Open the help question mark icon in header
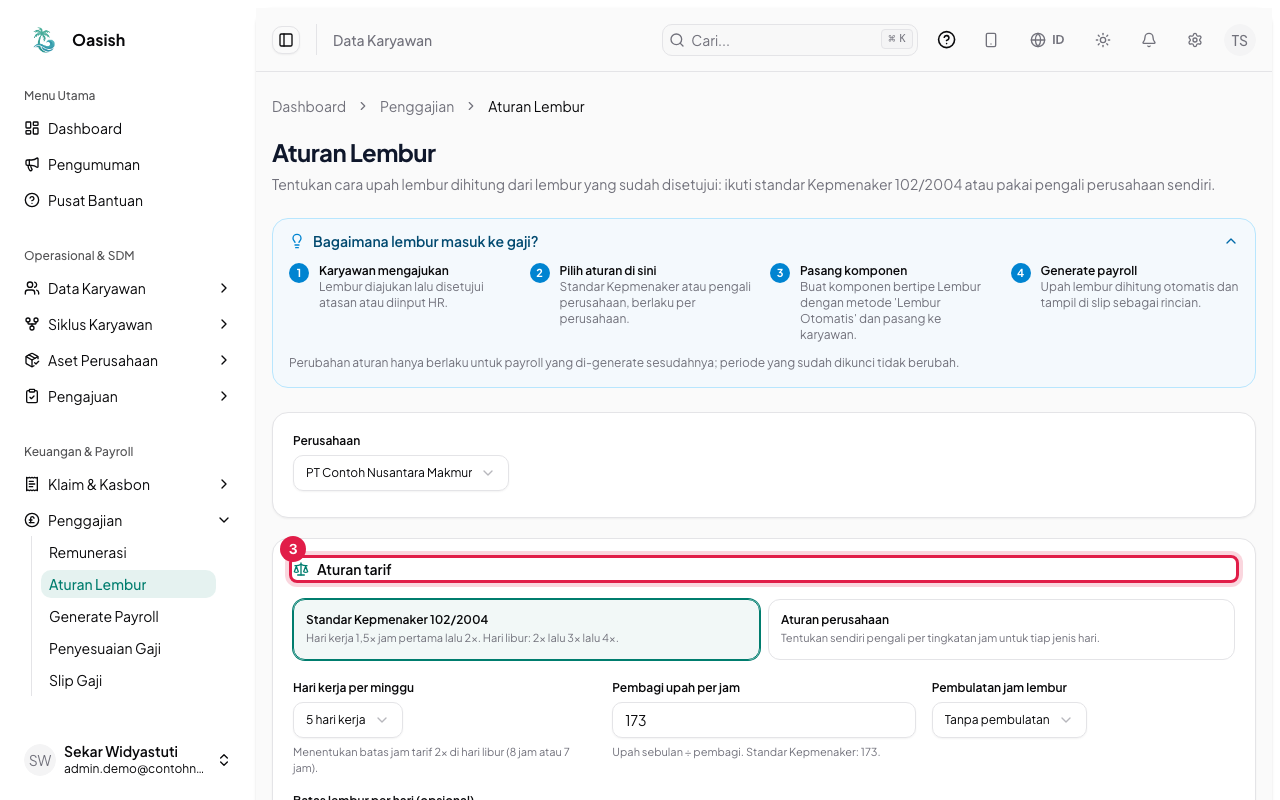The height and width of the screenshot is (800, 1280). pyautogui.click(x=947, y=40)
